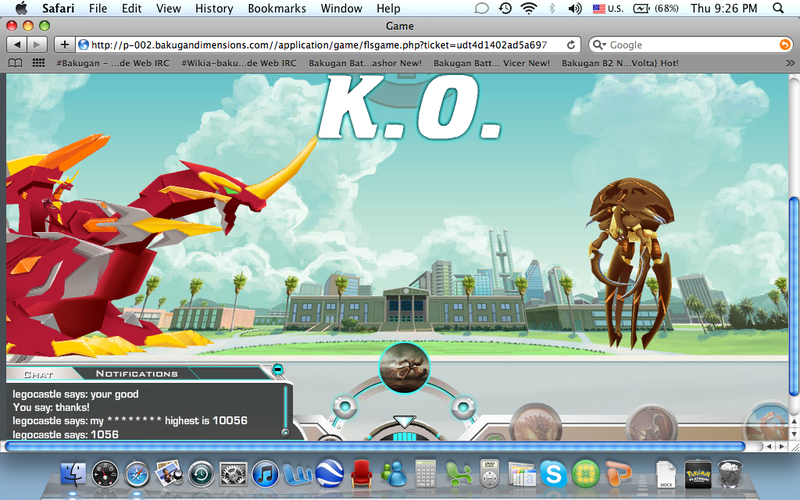Click the add bookmark plus button
The height and width of the screenshot is (500, 800).
click(x=65, y=45)
